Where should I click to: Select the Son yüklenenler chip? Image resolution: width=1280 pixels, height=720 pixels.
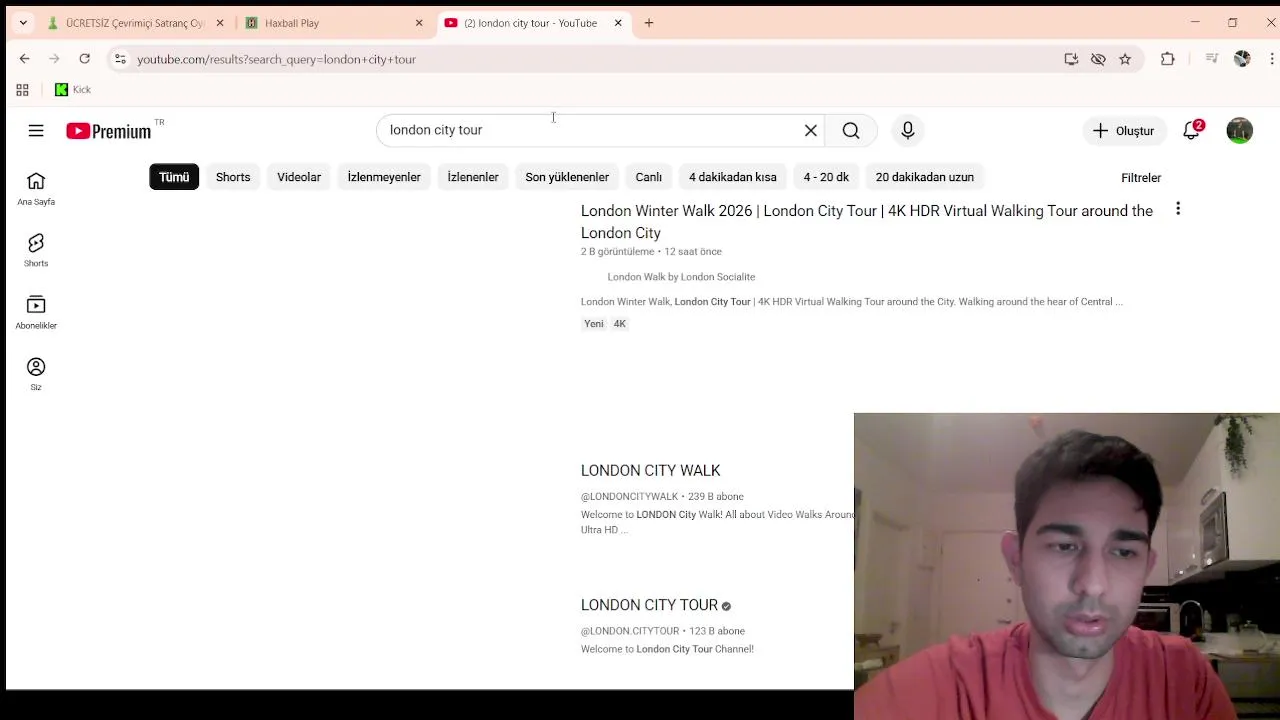point(567,177)
